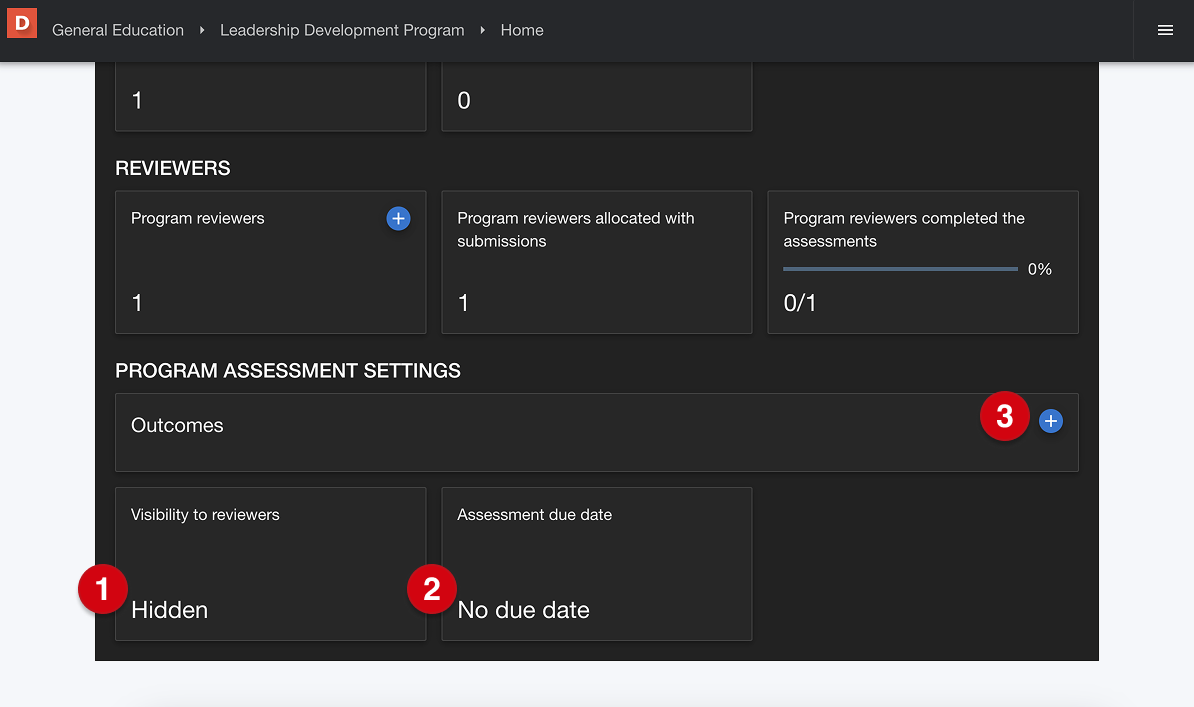Open Visibility to reviewers setting card

point(270,564)
